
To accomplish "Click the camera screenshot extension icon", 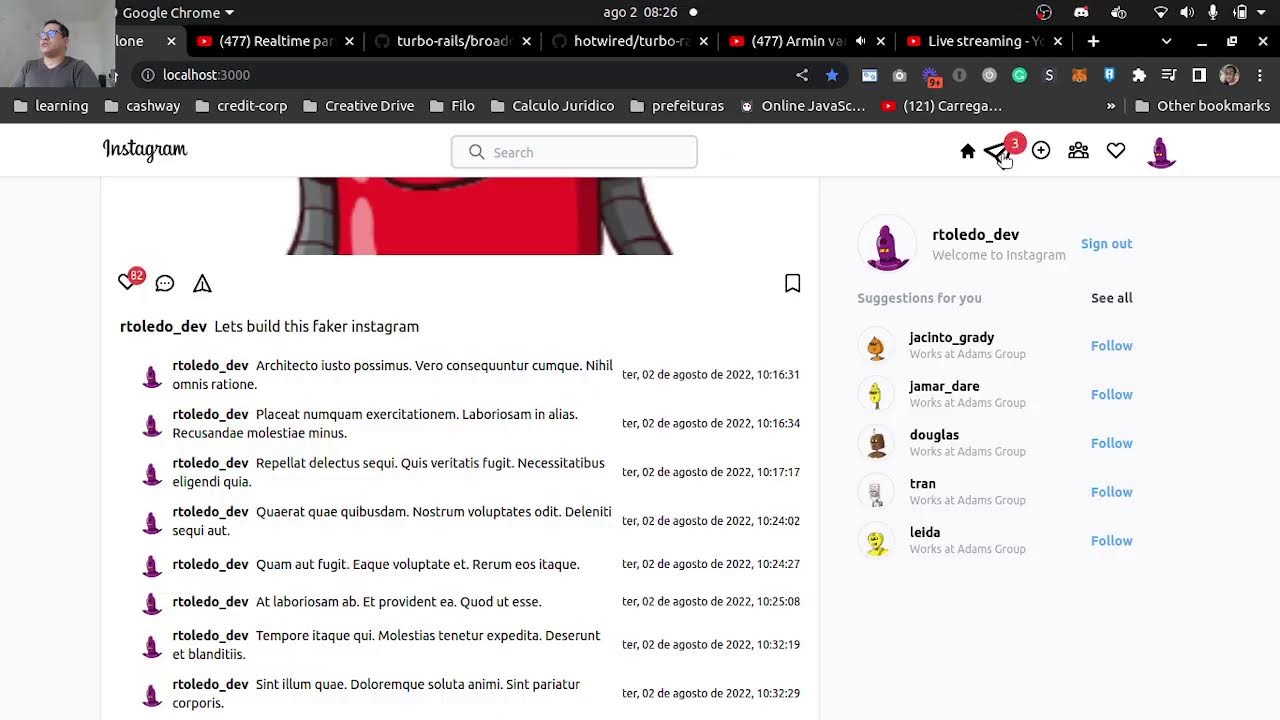I will tap(899, 75).
